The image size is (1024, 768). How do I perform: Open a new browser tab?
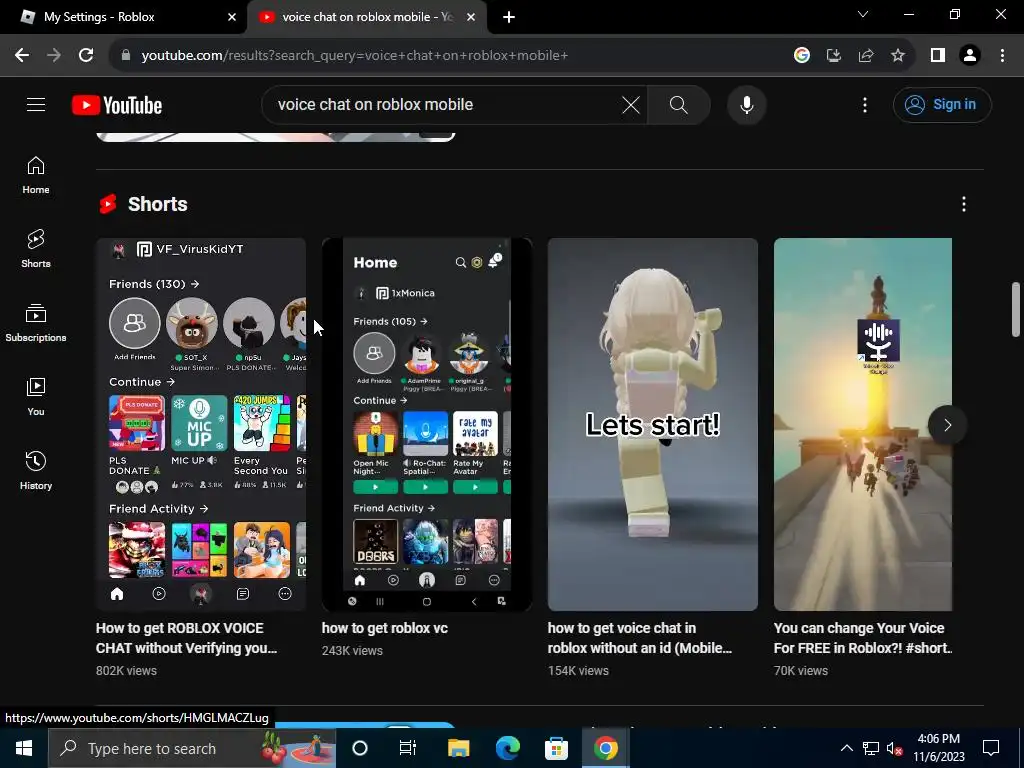click(x=509, y=18)
